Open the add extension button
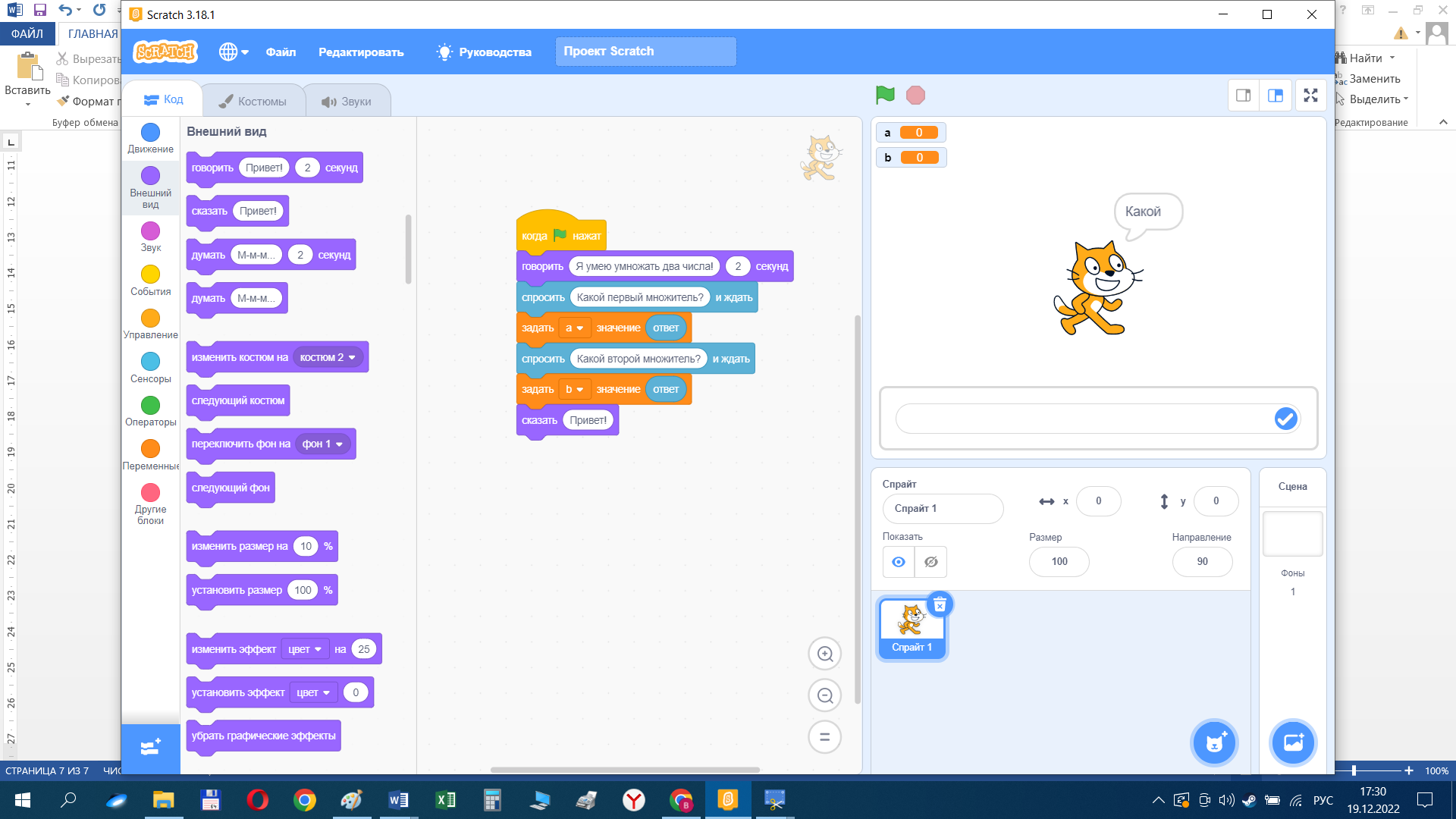The image size is (1456, 819). [150, 748]
